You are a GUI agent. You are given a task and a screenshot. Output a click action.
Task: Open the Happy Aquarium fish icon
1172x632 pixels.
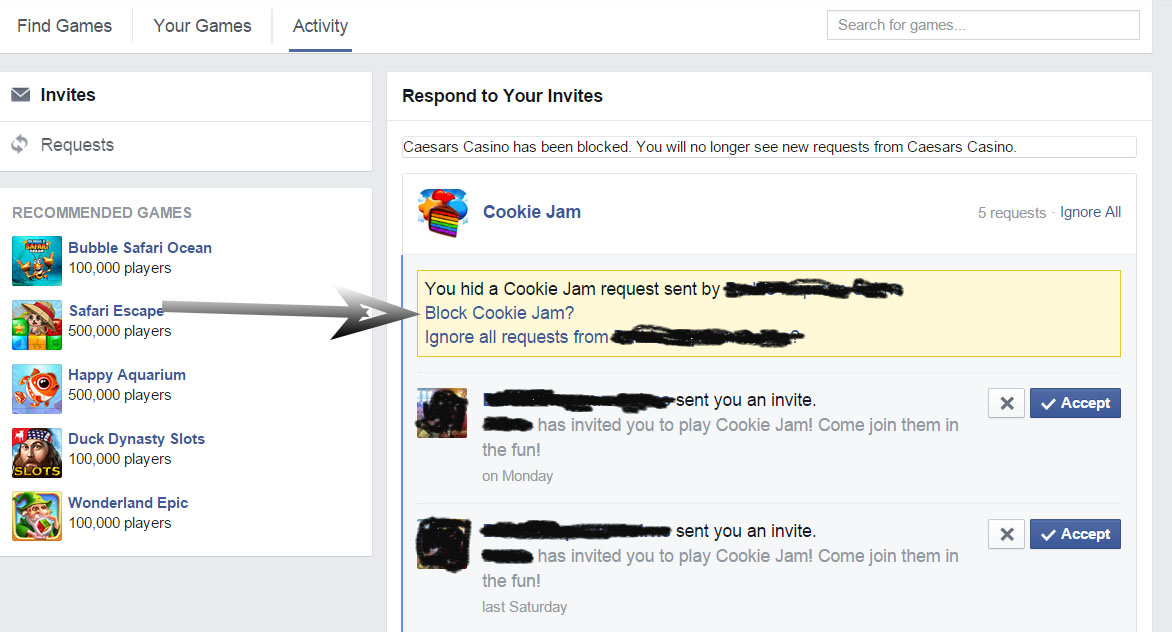tap(37, 388)
